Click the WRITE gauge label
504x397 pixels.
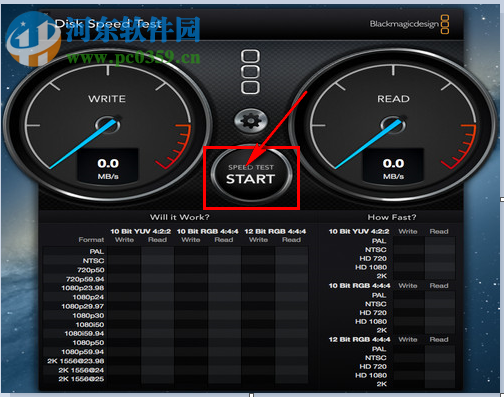107,99
